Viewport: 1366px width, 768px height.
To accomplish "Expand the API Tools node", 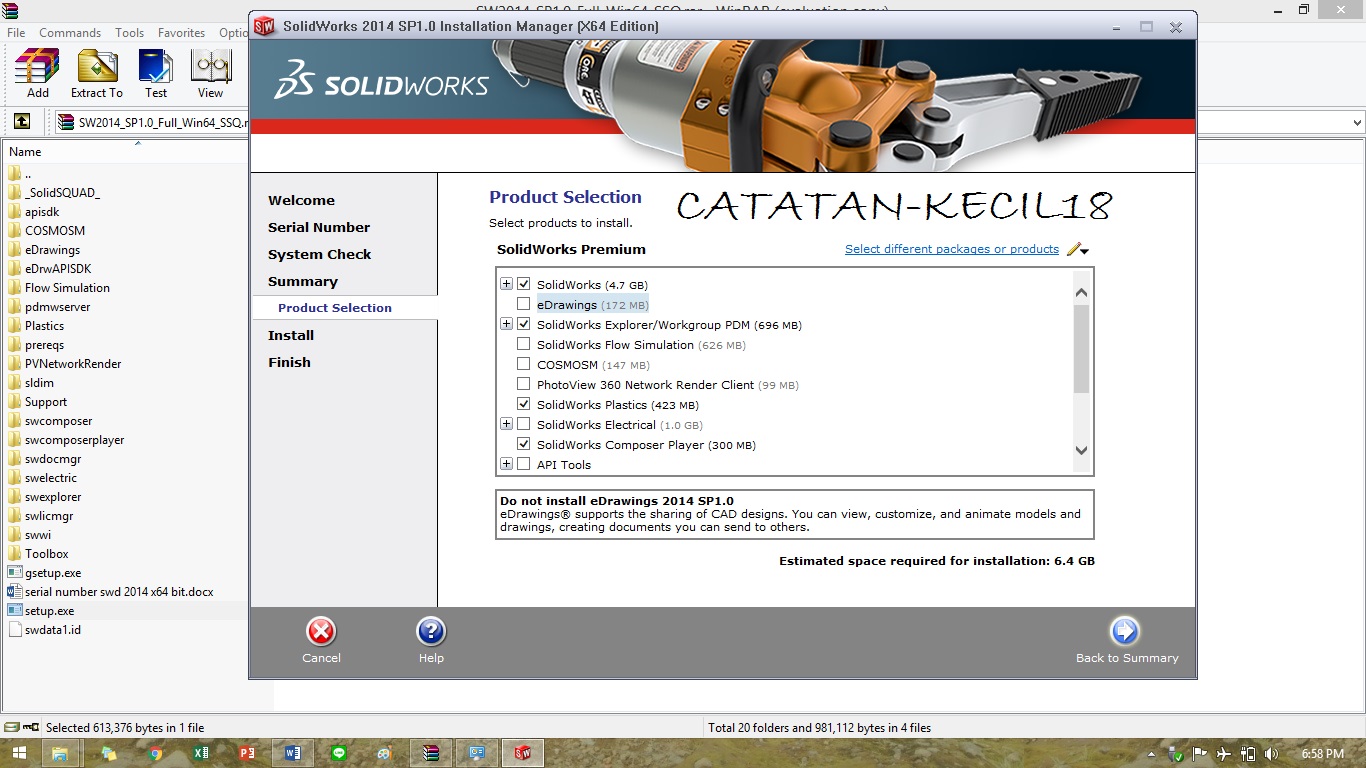I will click(x=506, y=464).
